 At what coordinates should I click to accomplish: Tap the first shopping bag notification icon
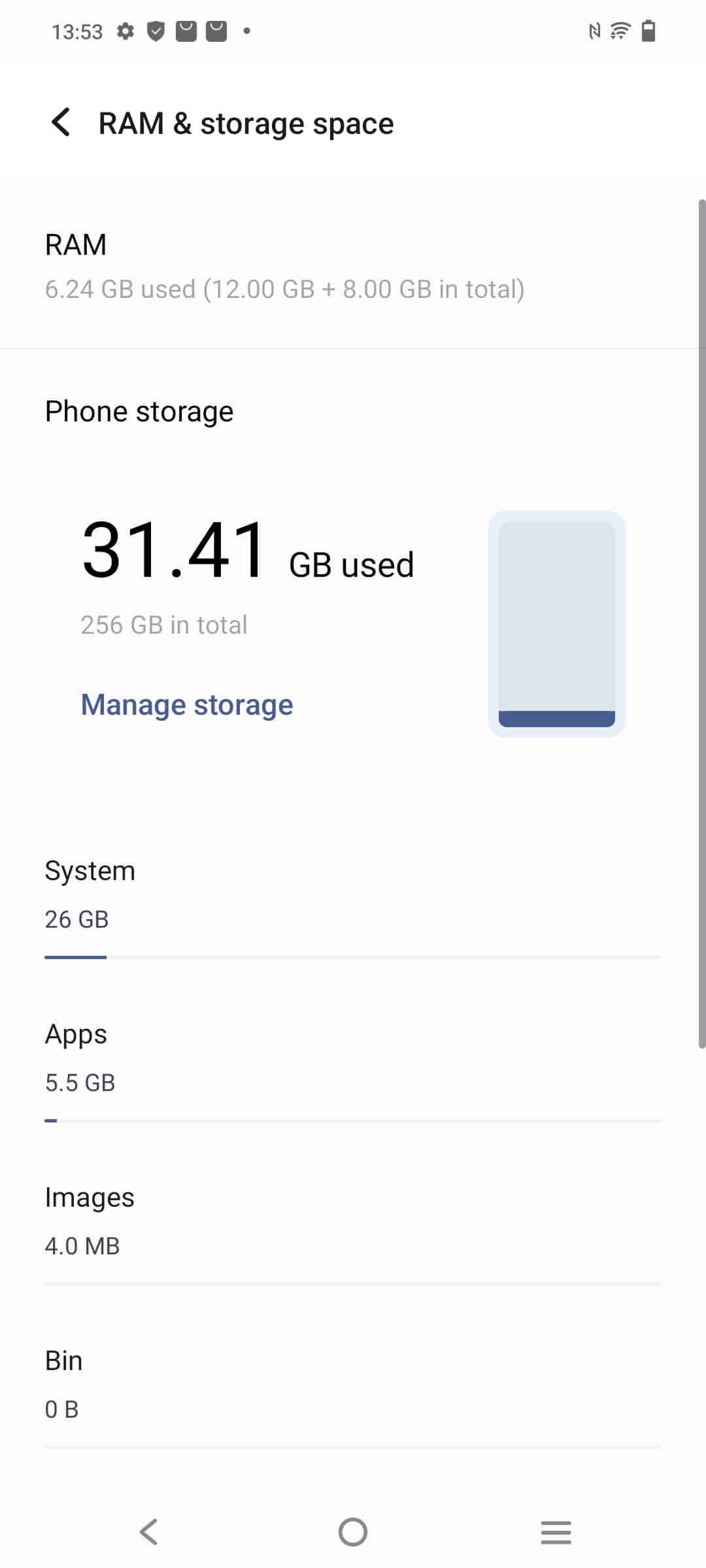[x=186, y=31]
